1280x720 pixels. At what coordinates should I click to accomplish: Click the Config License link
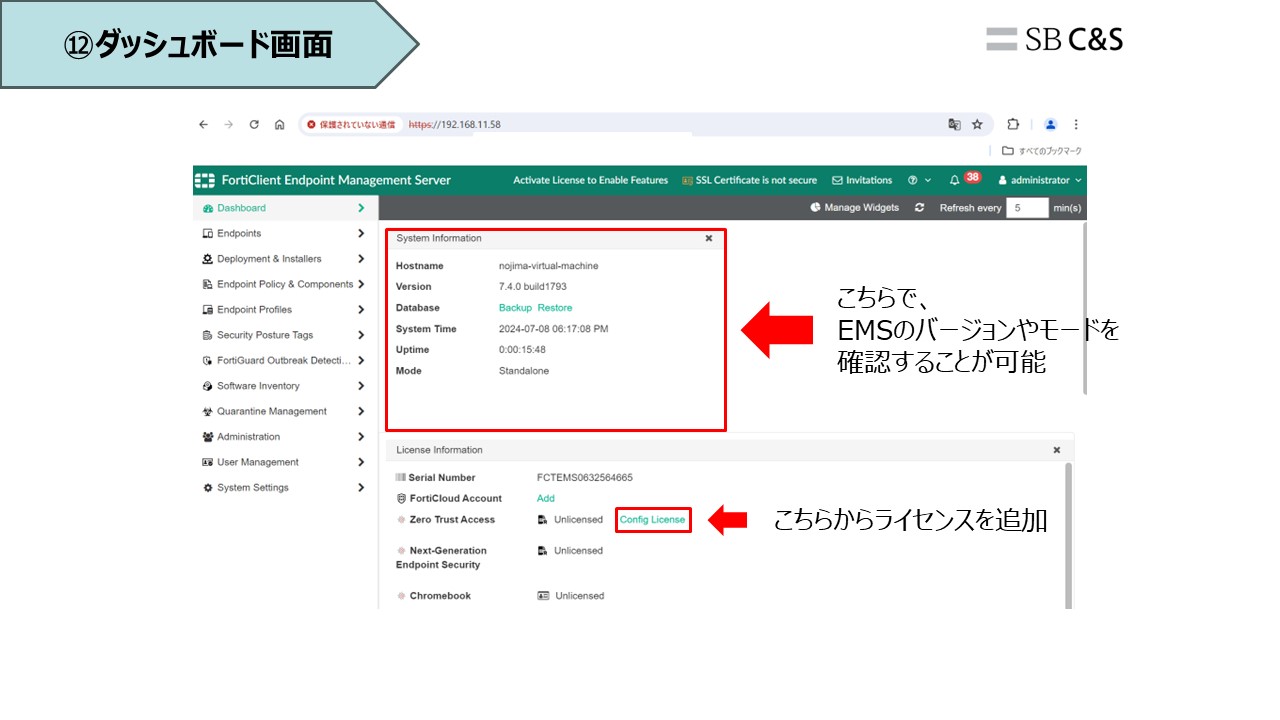point(653,520)
